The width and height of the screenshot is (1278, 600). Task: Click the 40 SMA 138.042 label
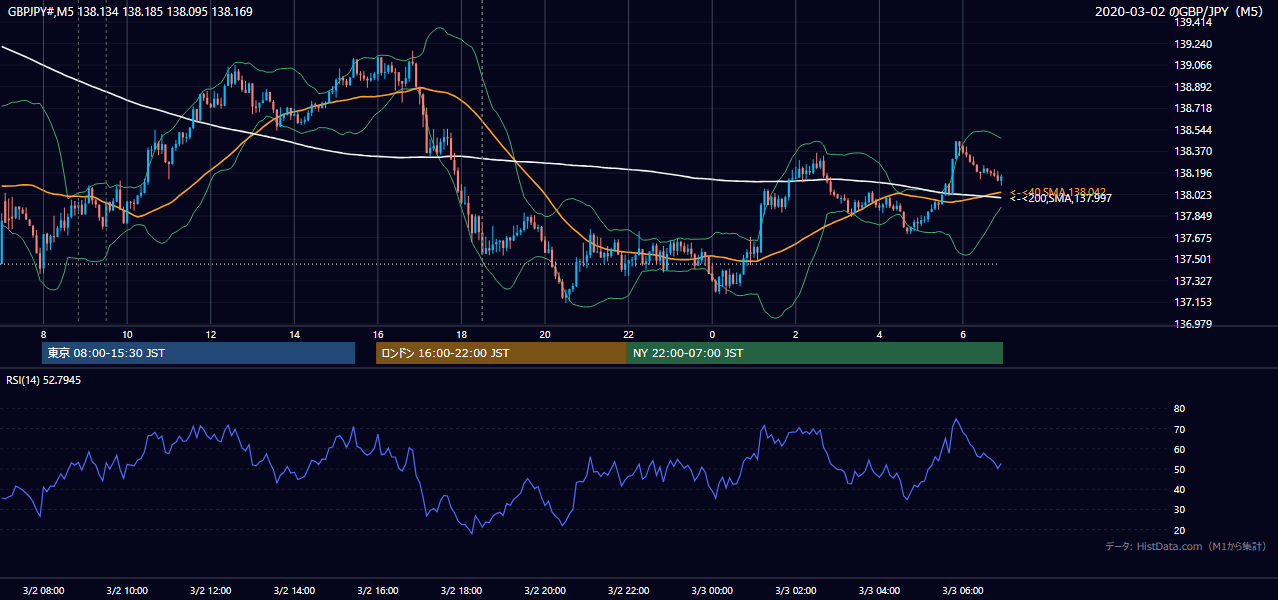(1061, 191)
